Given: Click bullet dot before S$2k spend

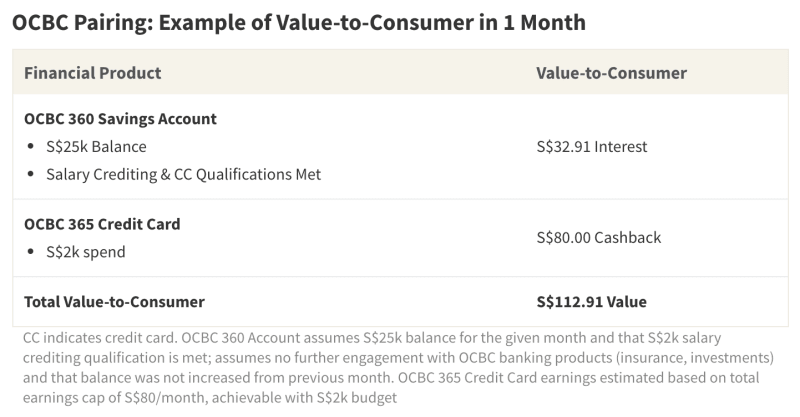Looking at the screenshot, I should 32,253.
